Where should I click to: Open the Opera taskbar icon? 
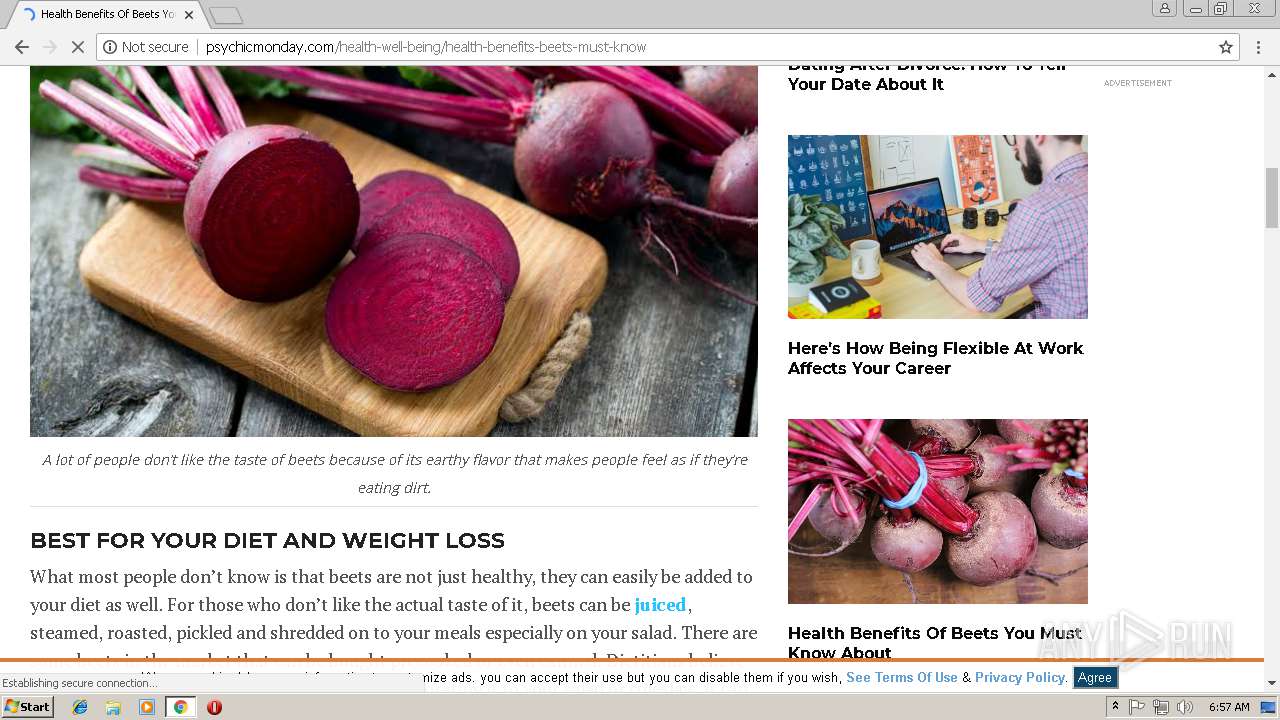click(x=214, y=707)
